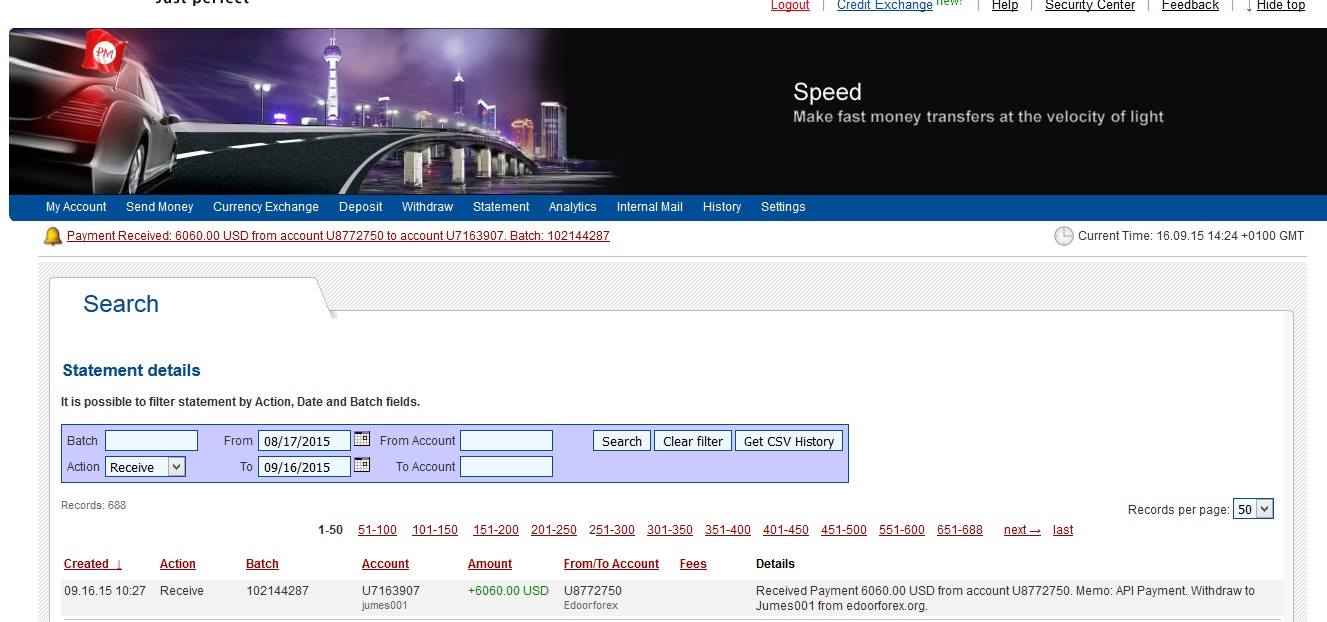Click the Records: 688 count text

tap(94, 505)
